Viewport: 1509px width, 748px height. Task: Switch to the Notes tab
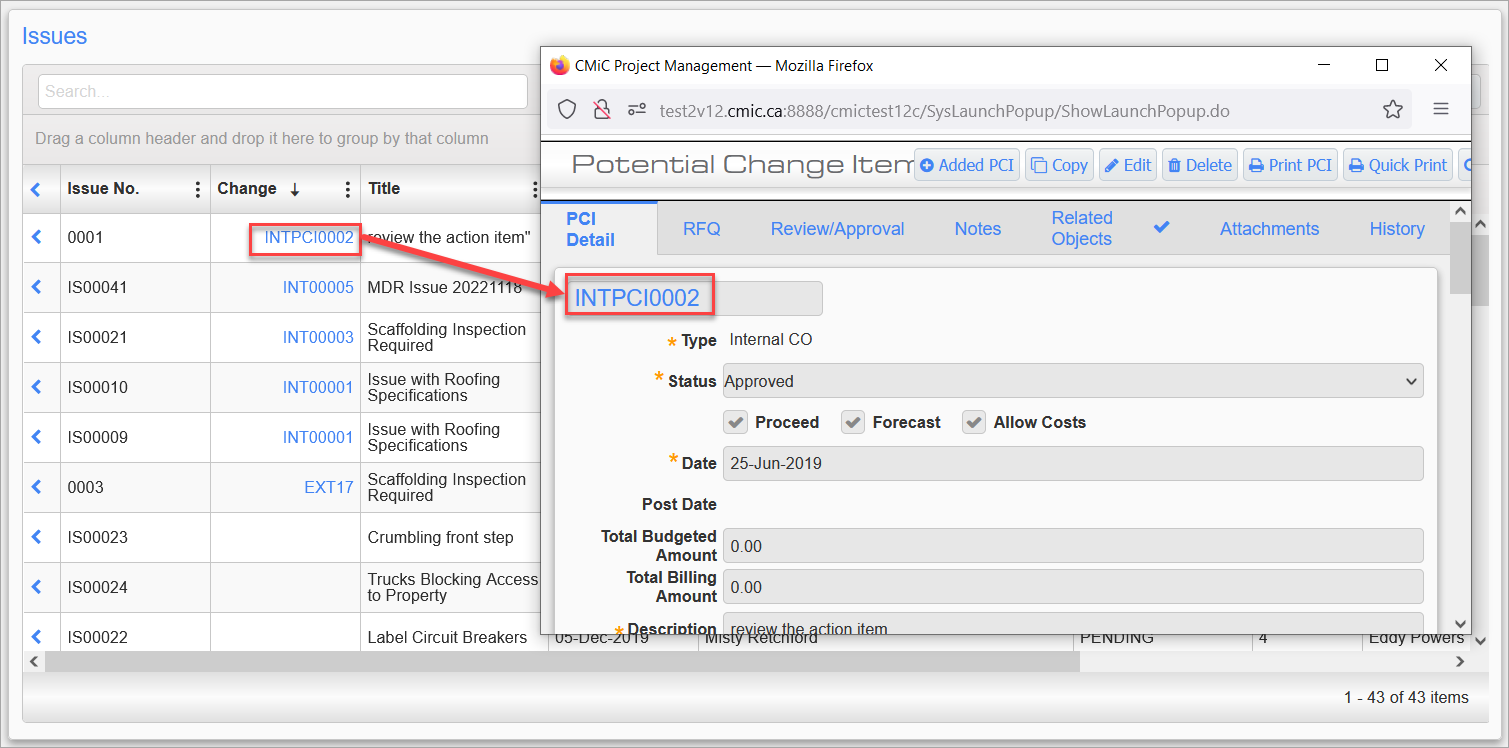978,229
